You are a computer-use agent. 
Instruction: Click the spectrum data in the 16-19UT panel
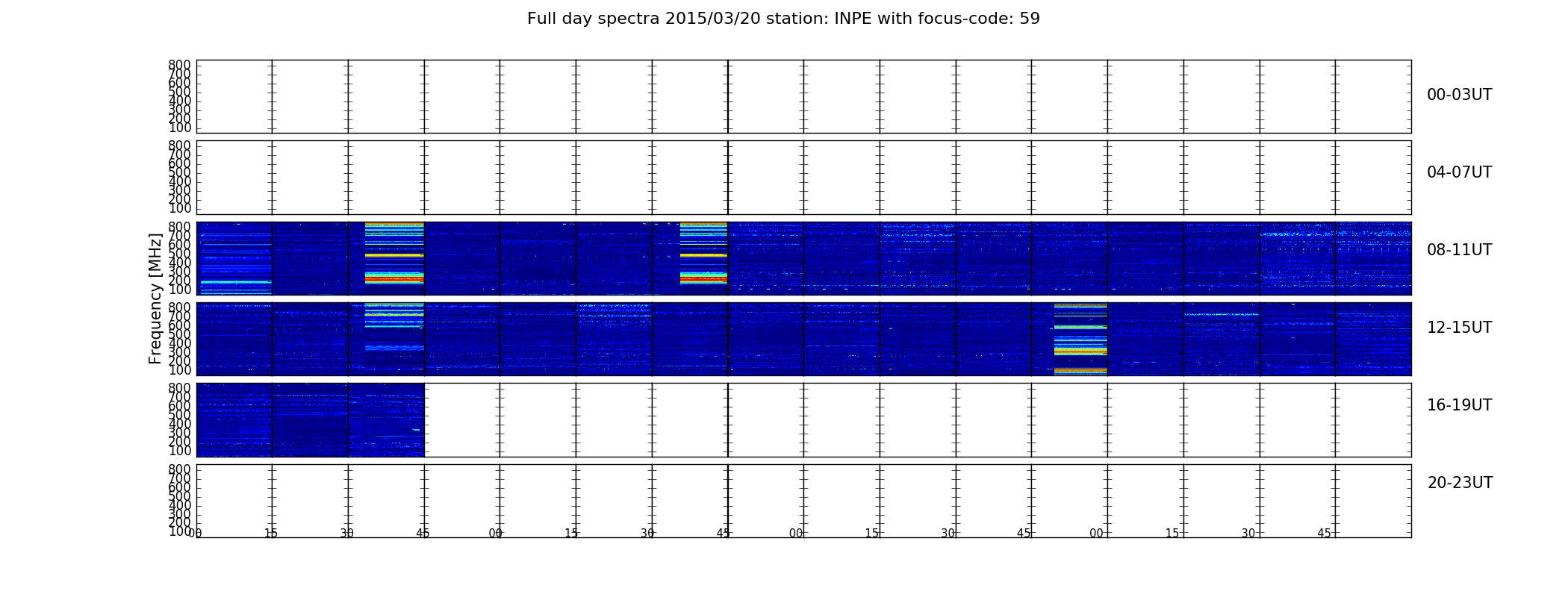point(310,420)
